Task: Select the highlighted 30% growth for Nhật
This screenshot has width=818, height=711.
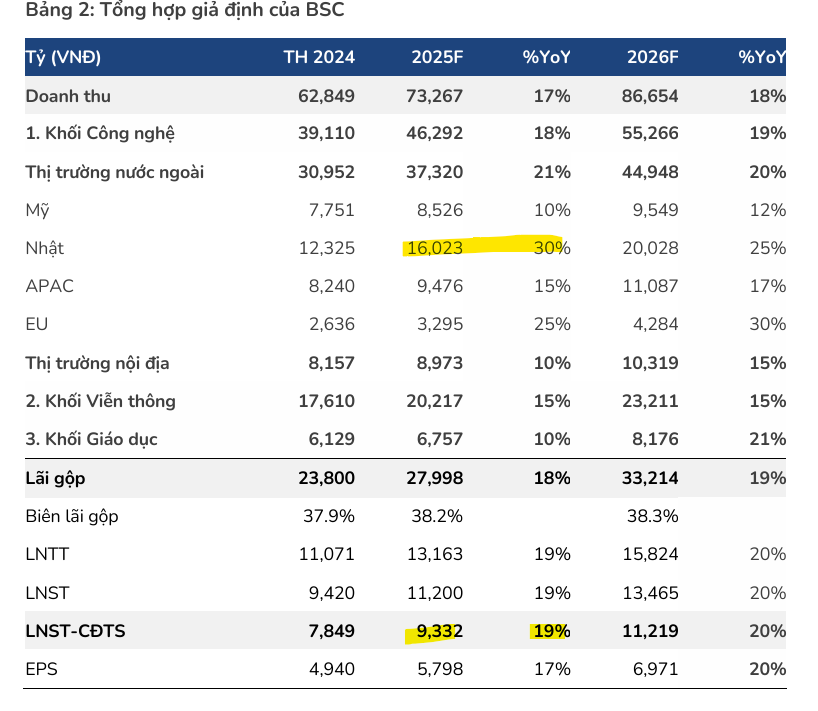Action: (x=551, y=248)
